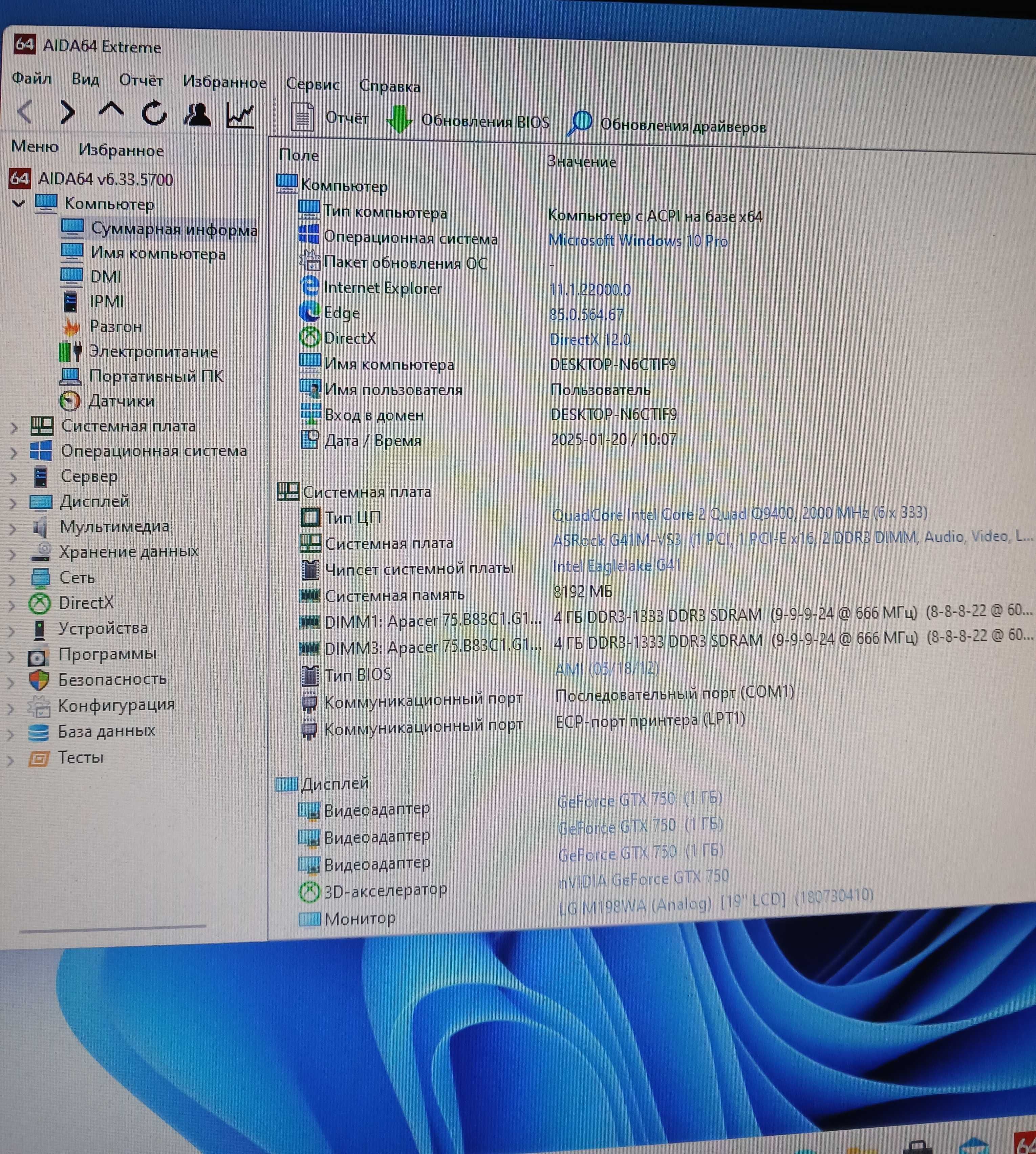Viewport: 1036px width, 1154px height.
Task: Click the Значение column header
Action: tap(582, 162)
